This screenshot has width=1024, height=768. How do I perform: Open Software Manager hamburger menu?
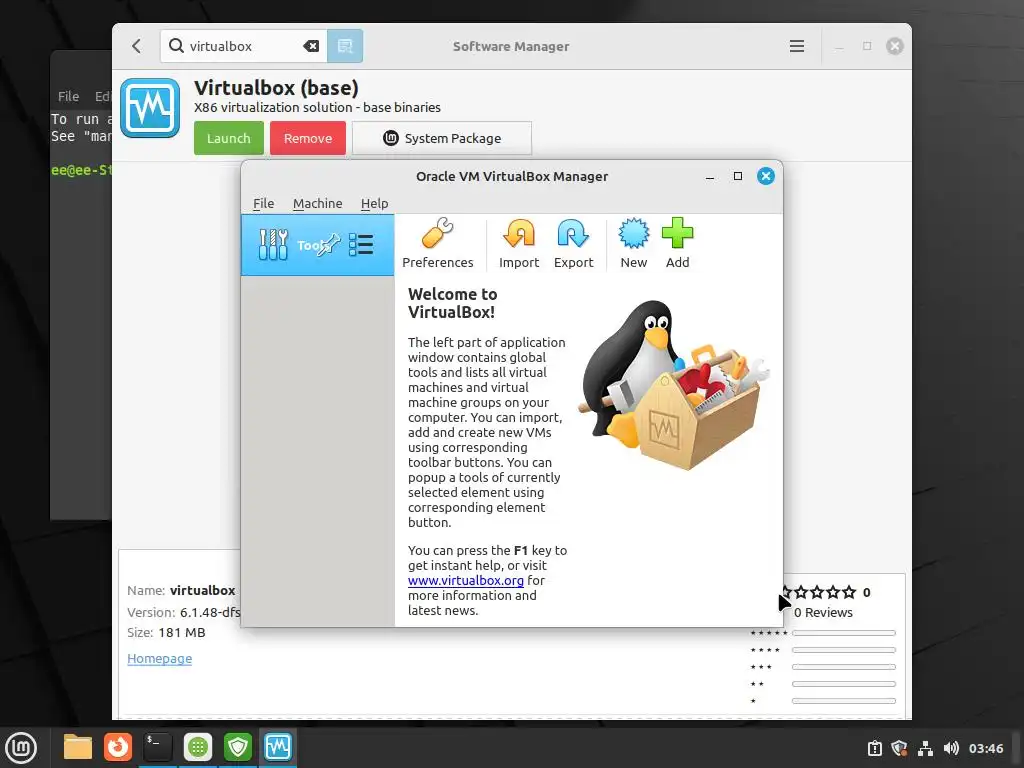click(797, 46)
